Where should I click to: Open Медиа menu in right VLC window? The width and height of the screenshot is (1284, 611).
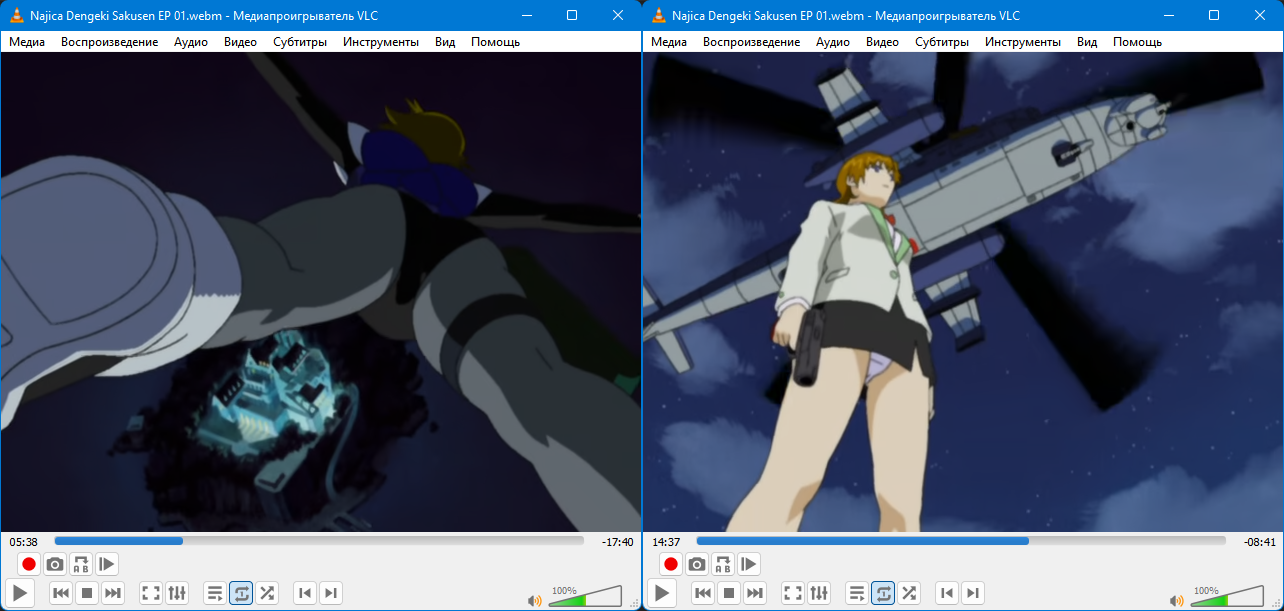(x=669, y=42)
